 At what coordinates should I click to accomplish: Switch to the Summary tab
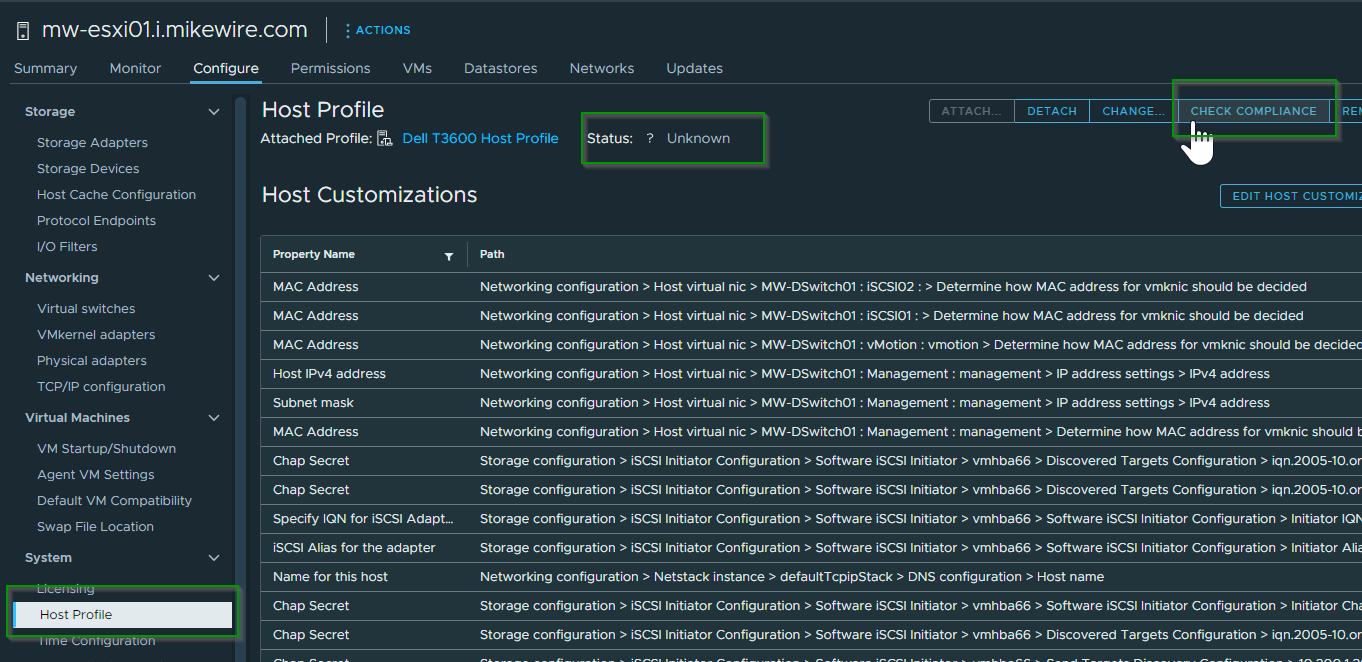(45, 68)
